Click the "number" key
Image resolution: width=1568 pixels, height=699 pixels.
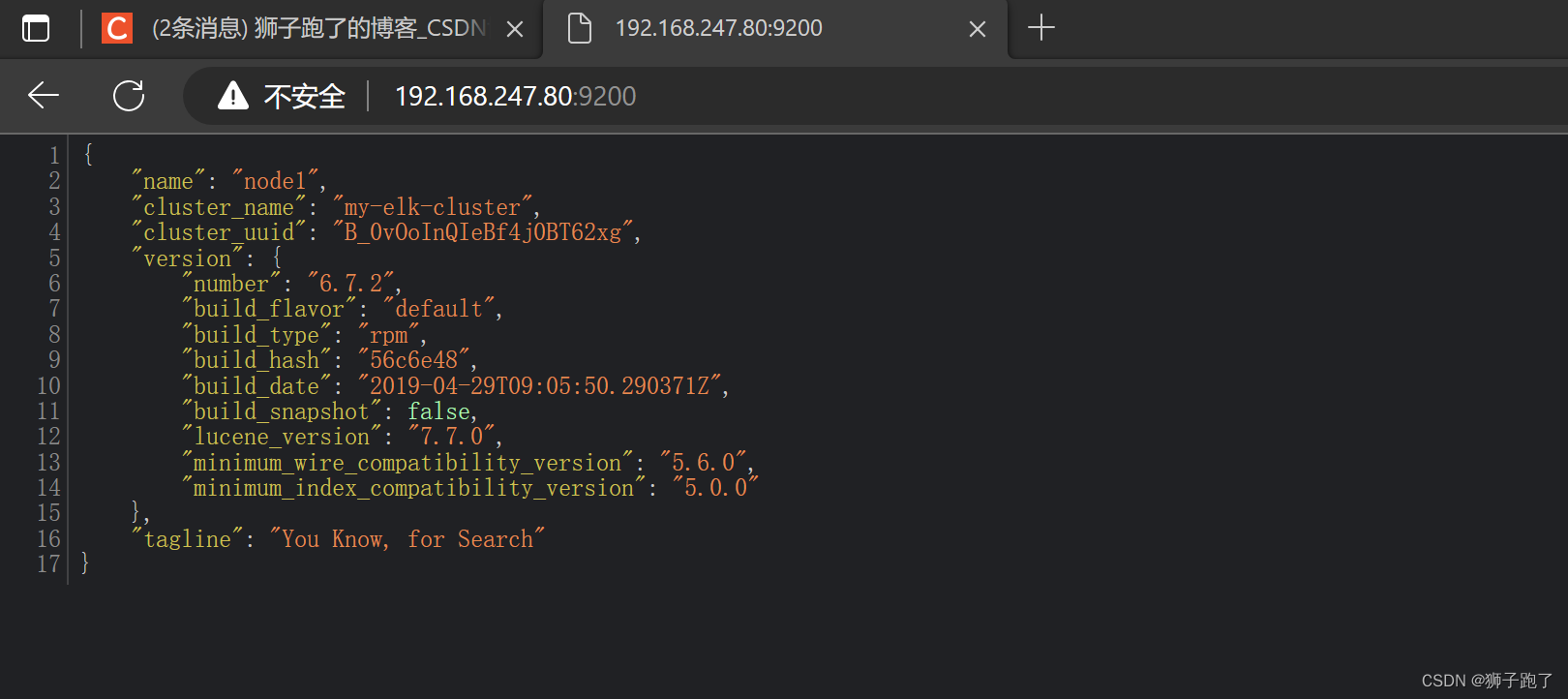click(x=231, y=284)
